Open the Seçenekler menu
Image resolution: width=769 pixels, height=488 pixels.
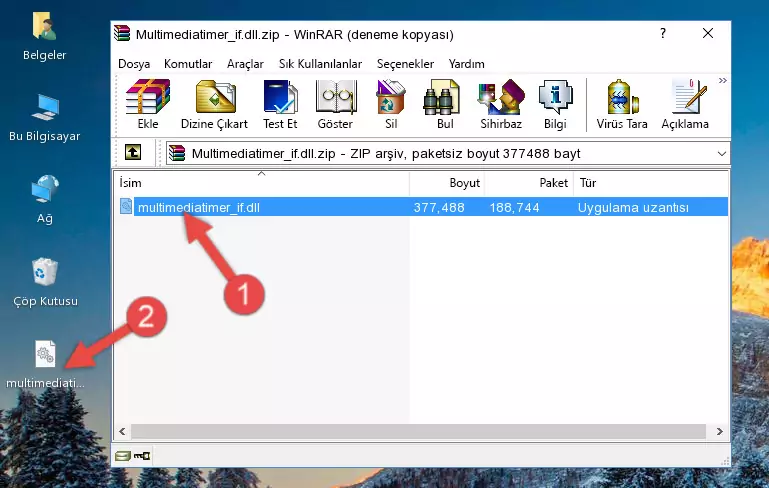coord(405,64)
